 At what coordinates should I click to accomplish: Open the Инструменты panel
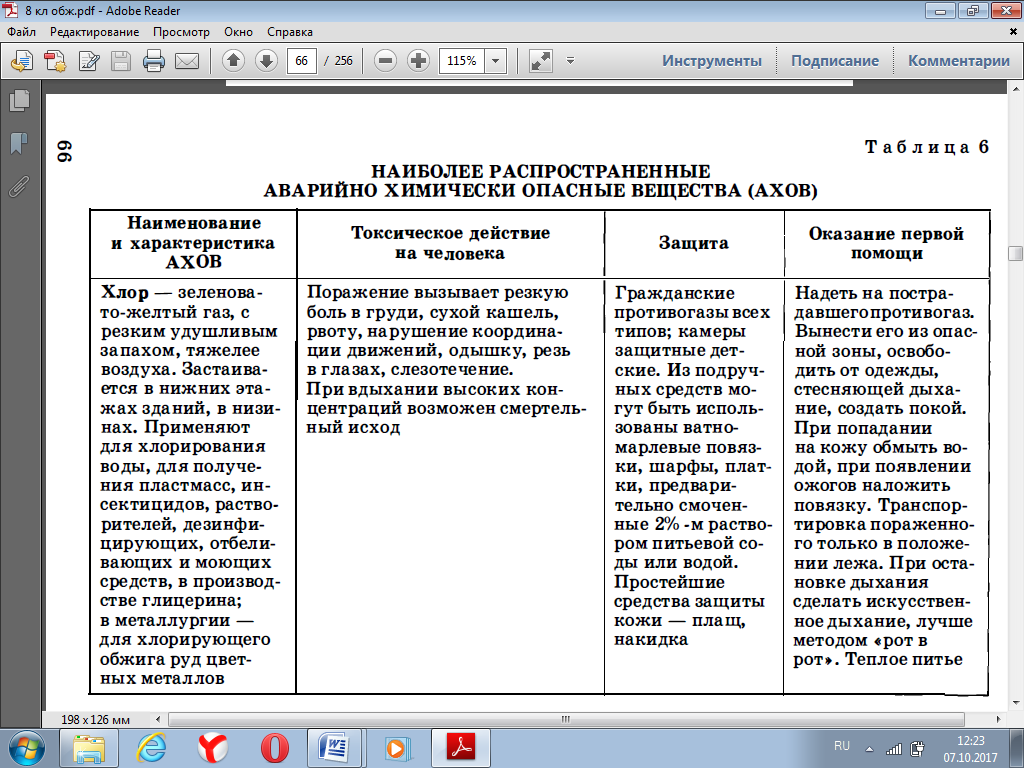click(x=712, y=61)
